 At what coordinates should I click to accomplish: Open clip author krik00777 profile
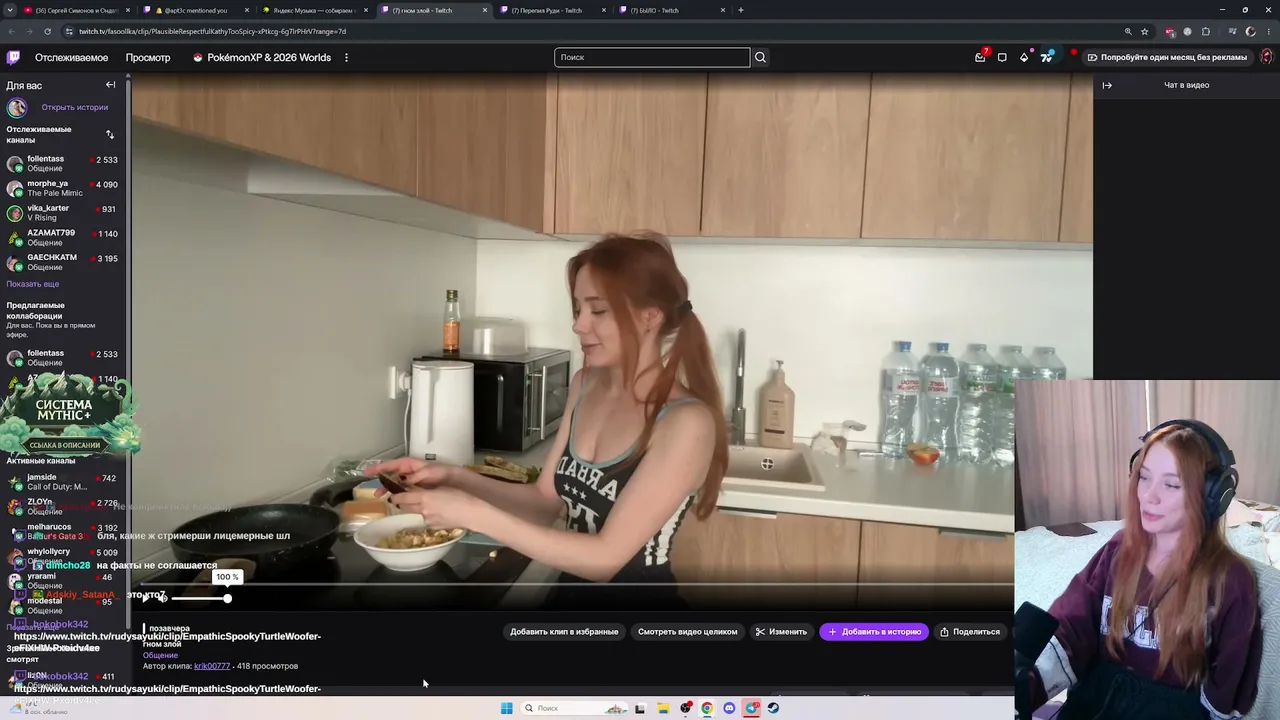(212, 666)
